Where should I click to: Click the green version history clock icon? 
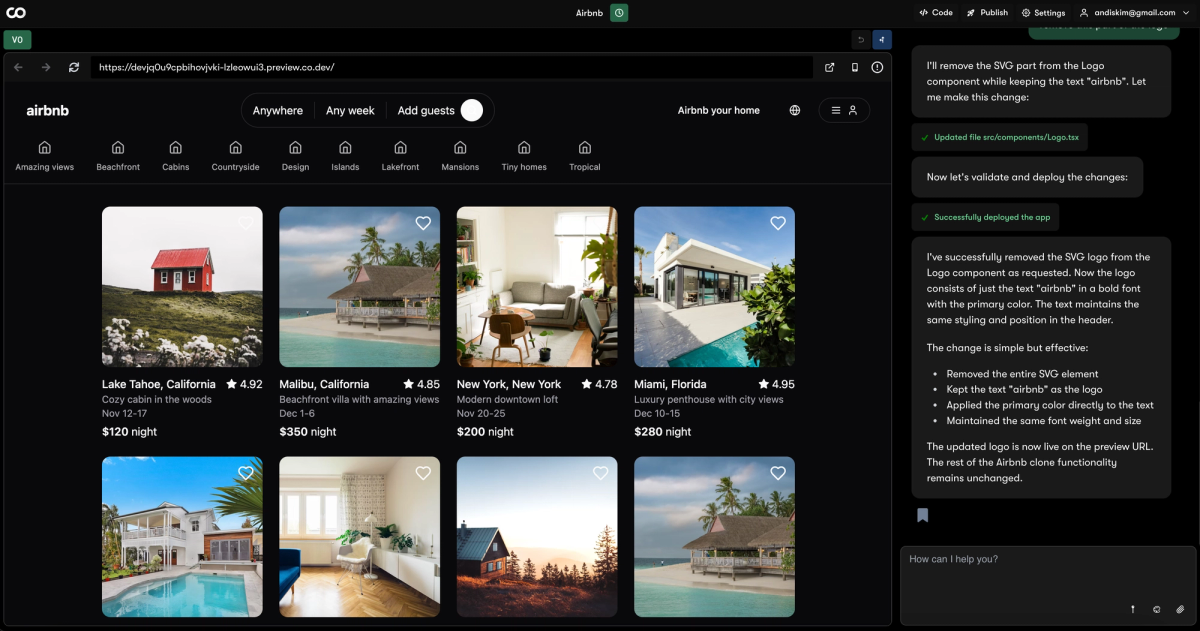pyautogui.click(x=619, y=13)
